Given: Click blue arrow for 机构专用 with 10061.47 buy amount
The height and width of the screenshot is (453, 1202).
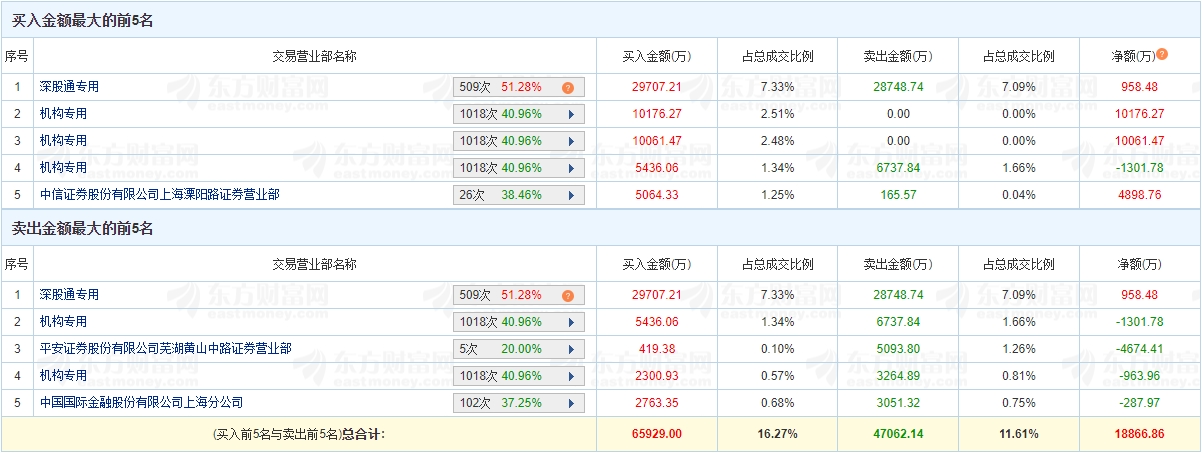Looking at the screenshot, I should (571, 141).
